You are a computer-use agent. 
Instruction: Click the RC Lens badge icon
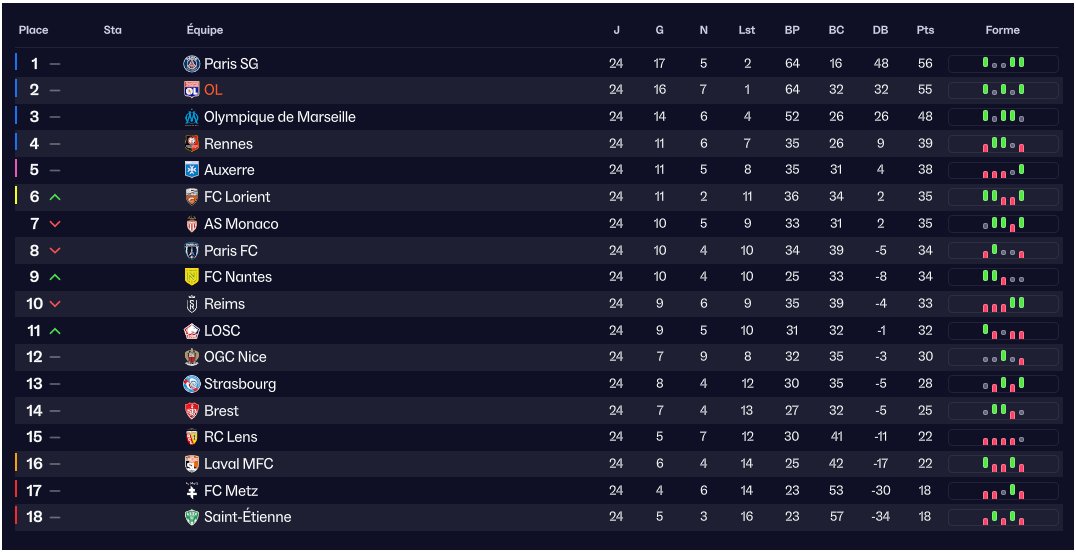coord(192,437)
